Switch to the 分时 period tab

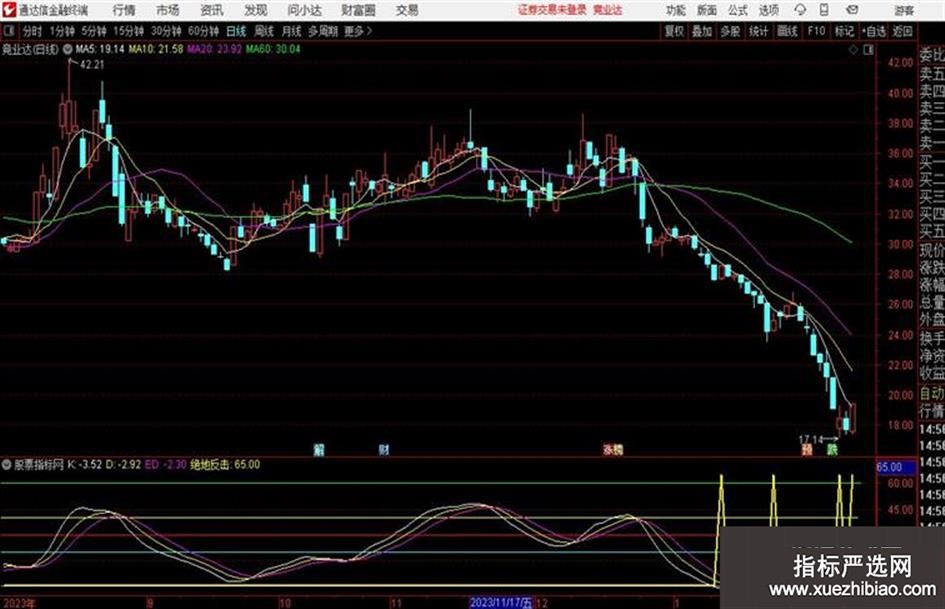[33, 31]
